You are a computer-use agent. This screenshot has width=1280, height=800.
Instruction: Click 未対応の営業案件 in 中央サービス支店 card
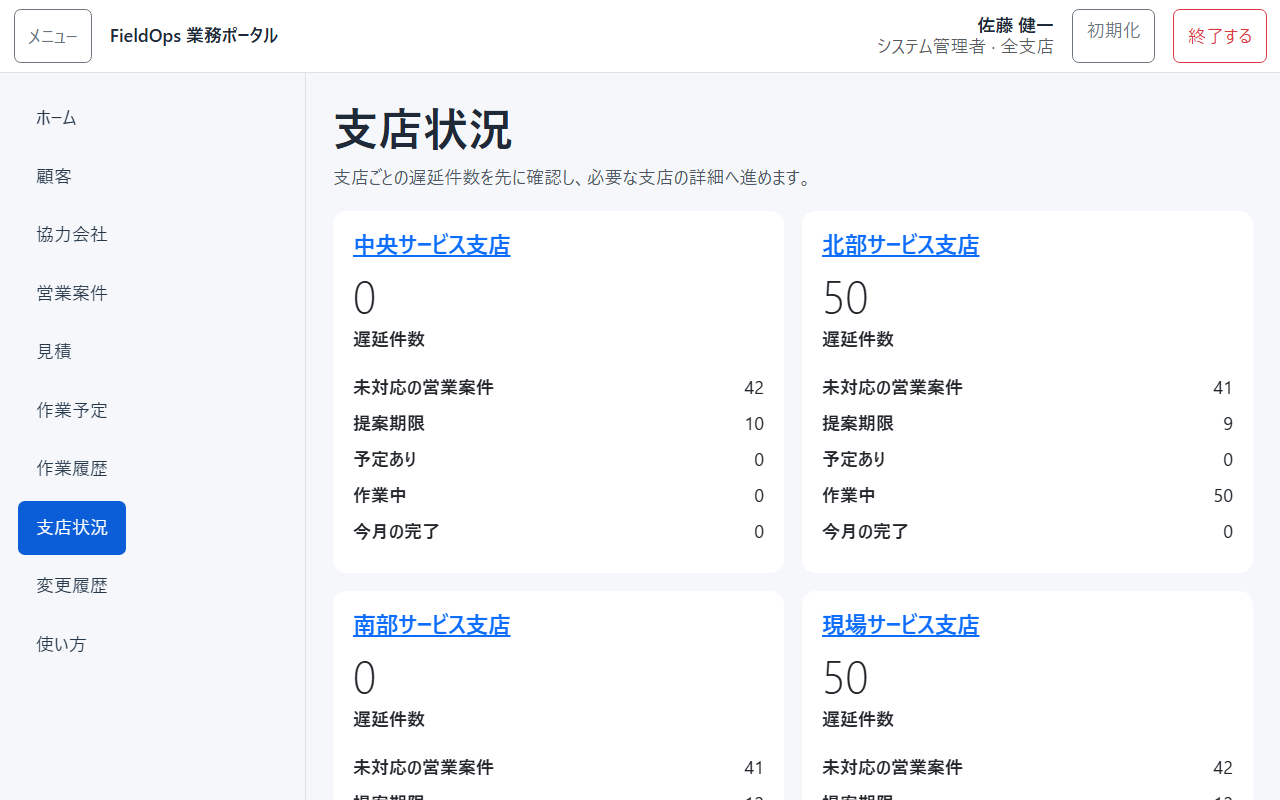[x=423, y=388]
